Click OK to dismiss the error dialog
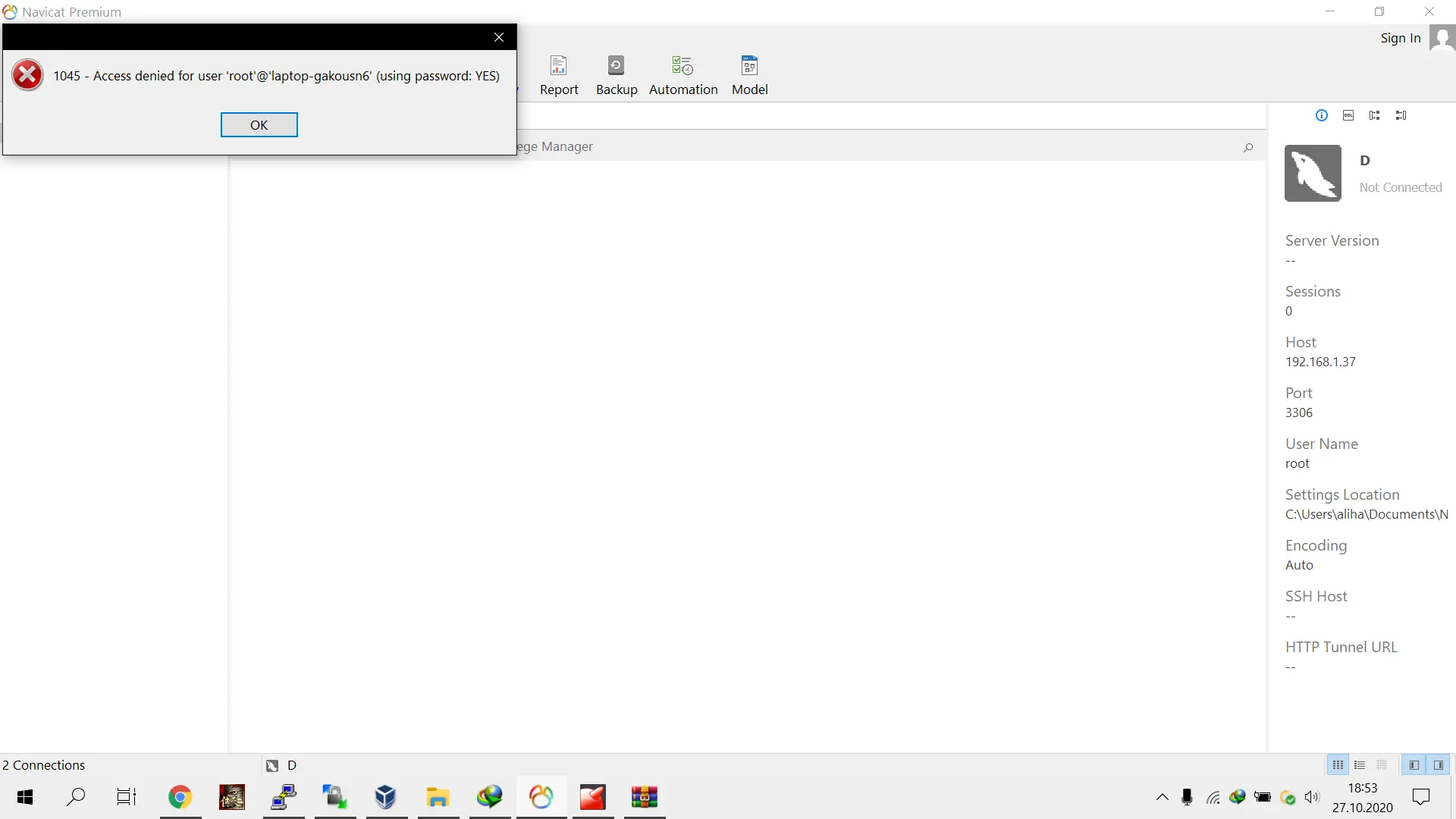This screenshot has height=819, width=1456. (259, 125)
